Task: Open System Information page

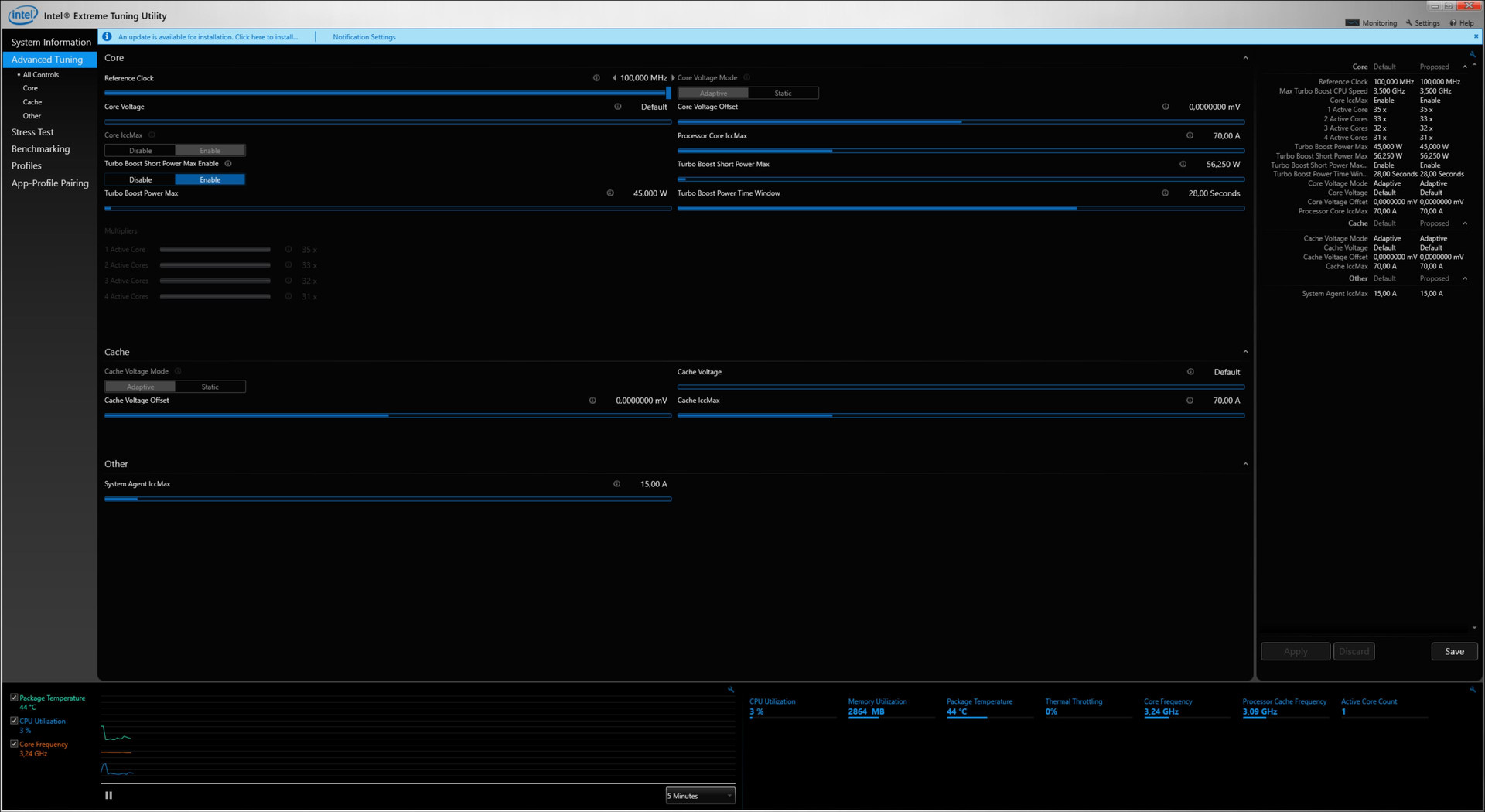Action: 51,42
